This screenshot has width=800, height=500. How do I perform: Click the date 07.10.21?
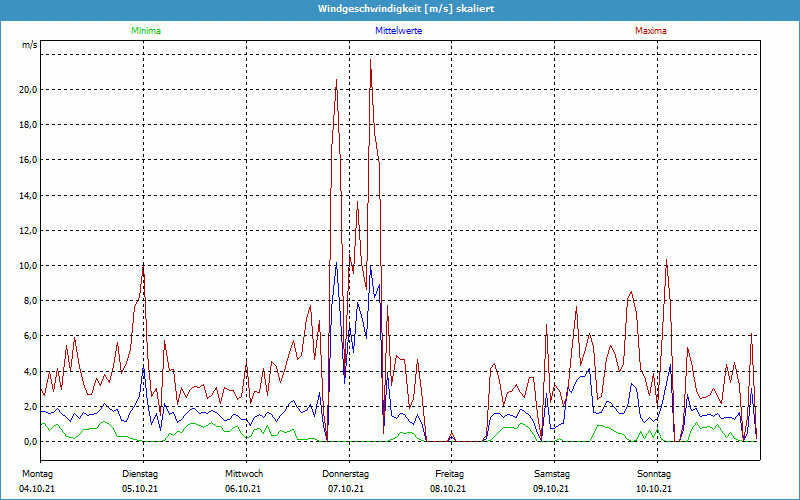pyautogui.click(x=346, y=489)
